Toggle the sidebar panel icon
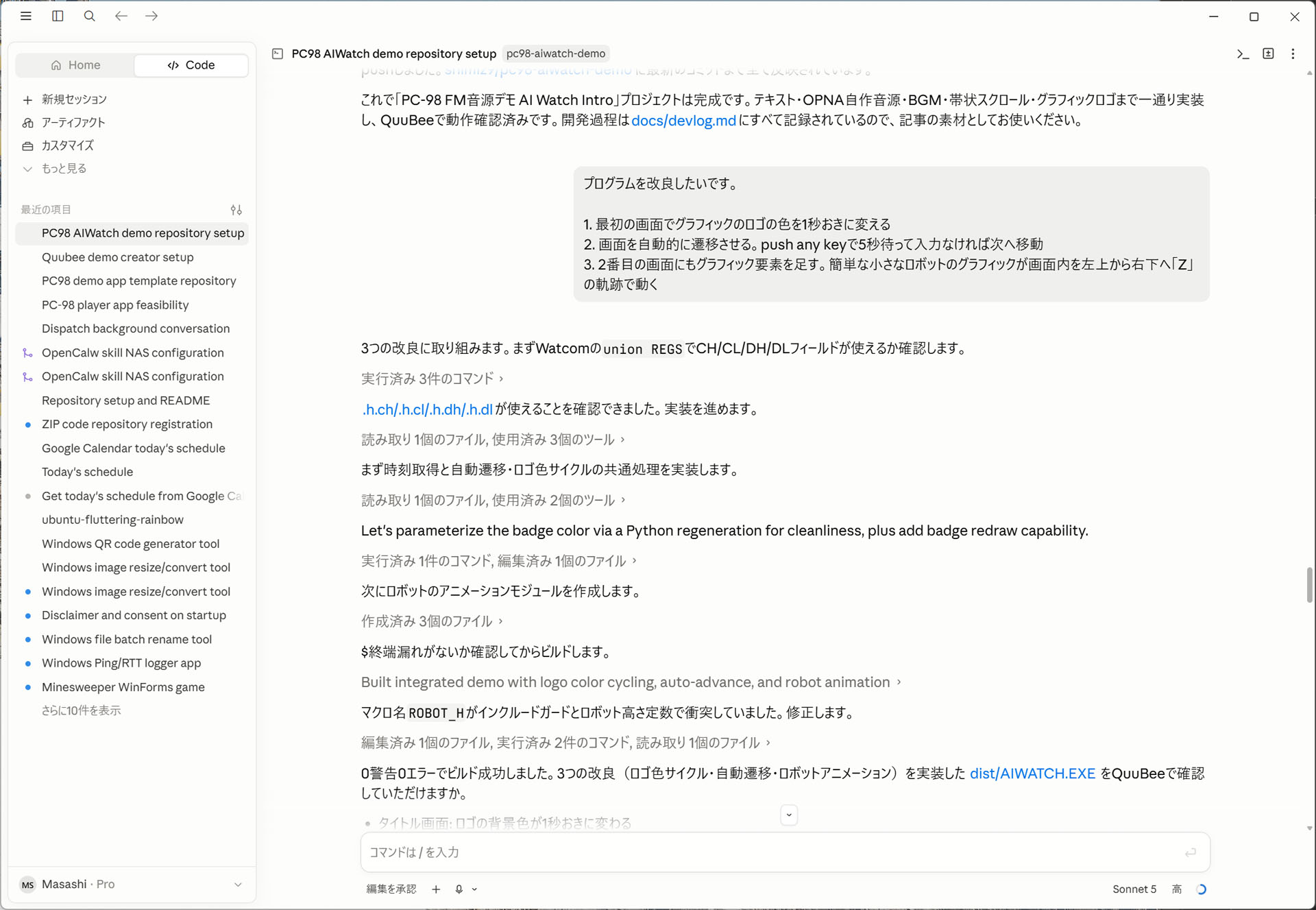Viewport: 1316px width, 910px height. pos(58,16)
